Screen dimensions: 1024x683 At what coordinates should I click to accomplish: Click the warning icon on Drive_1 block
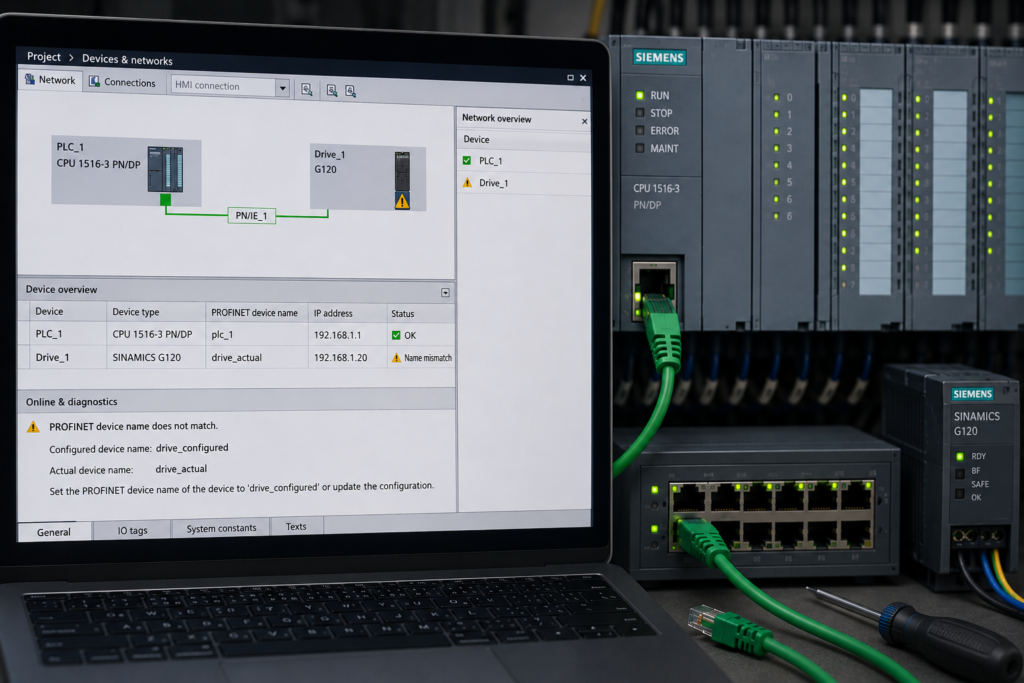tap(402, 201)
